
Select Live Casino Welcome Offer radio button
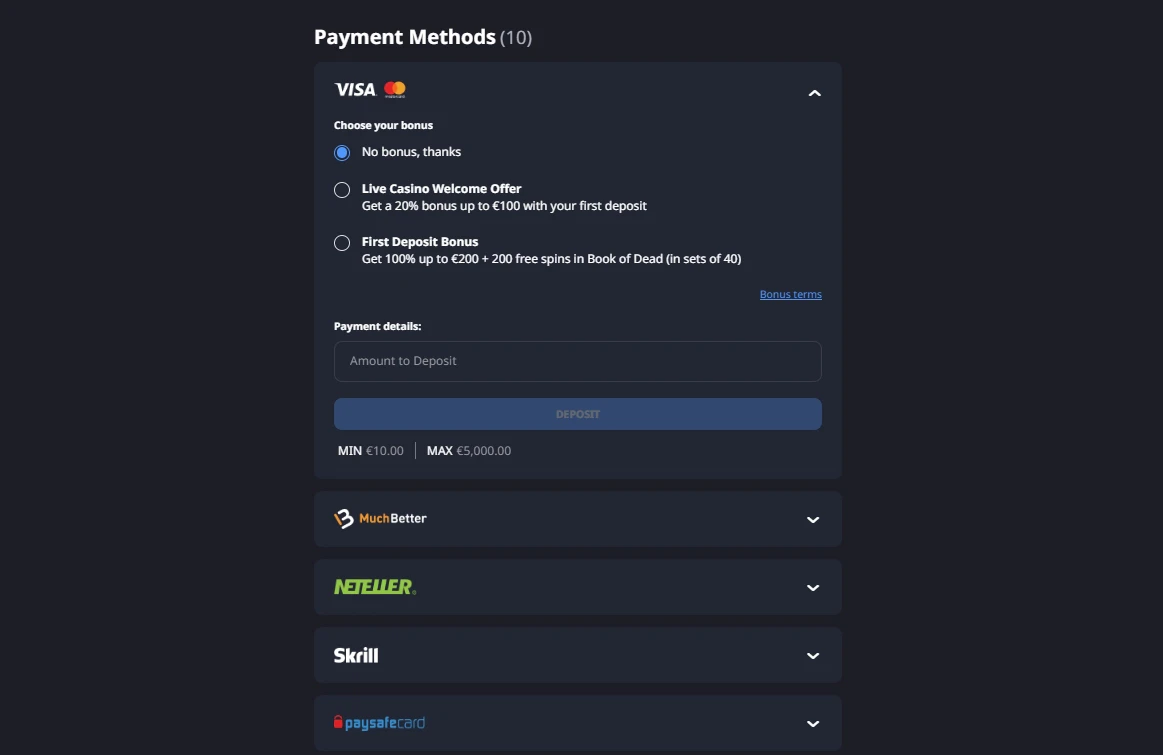click(342, 190)
